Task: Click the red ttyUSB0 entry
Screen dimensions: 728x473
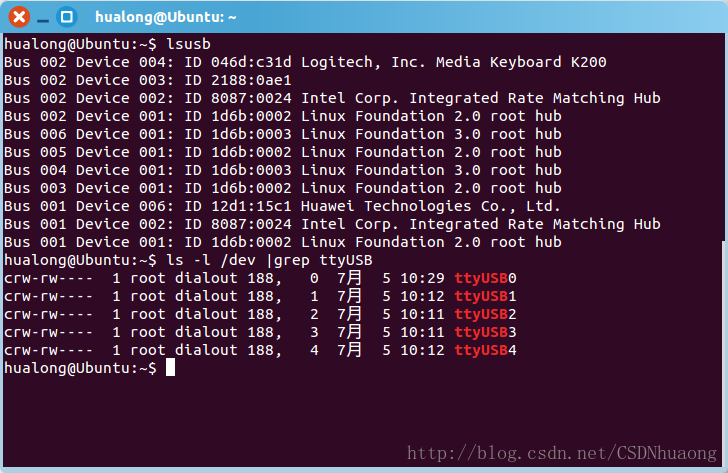Action: (486, 278)
